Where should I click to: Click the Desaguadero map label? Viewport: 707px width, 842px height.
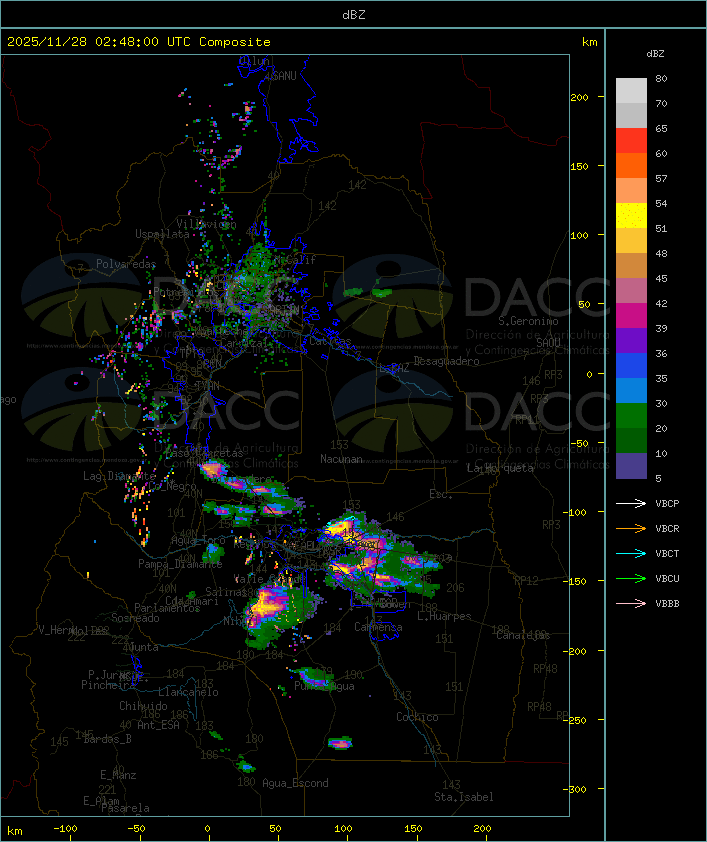pos(446,361)
